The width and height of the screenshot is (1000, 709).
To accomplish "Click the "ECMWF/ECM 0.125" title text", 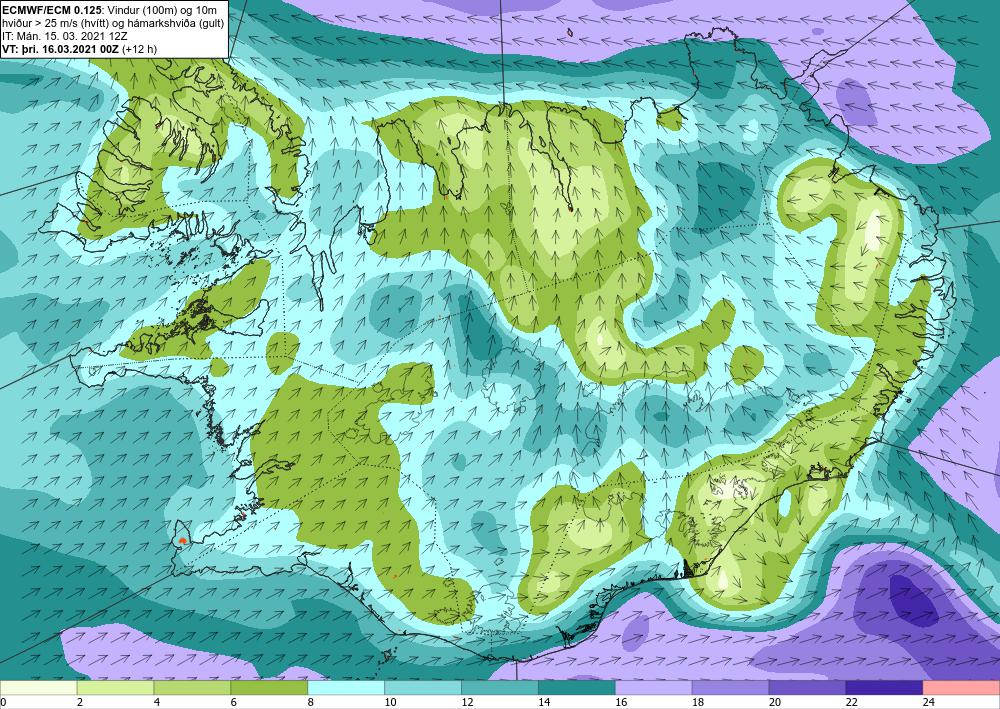I will (x=52, y=11).
